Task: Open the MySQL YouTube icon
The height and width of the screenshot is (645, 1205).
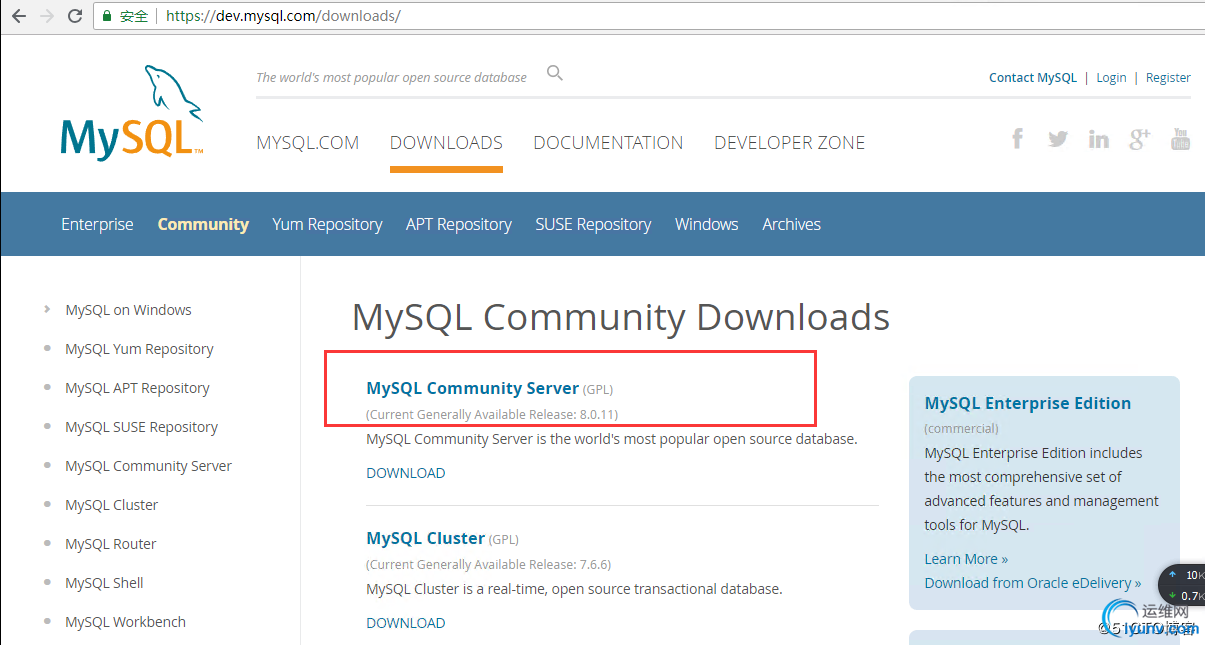Action: tap(1180, 139)
